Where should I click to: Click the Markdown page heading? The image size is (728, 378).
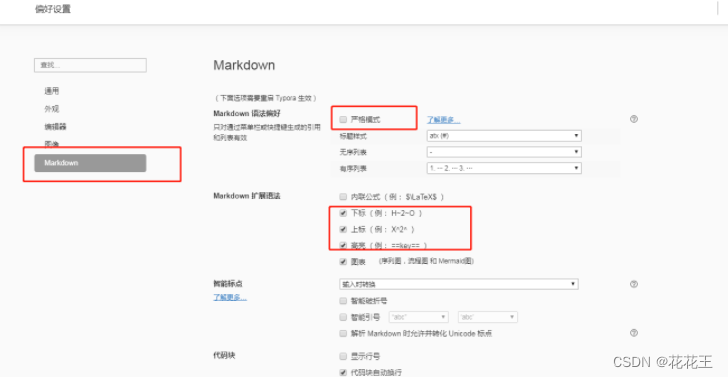(244, 65)
